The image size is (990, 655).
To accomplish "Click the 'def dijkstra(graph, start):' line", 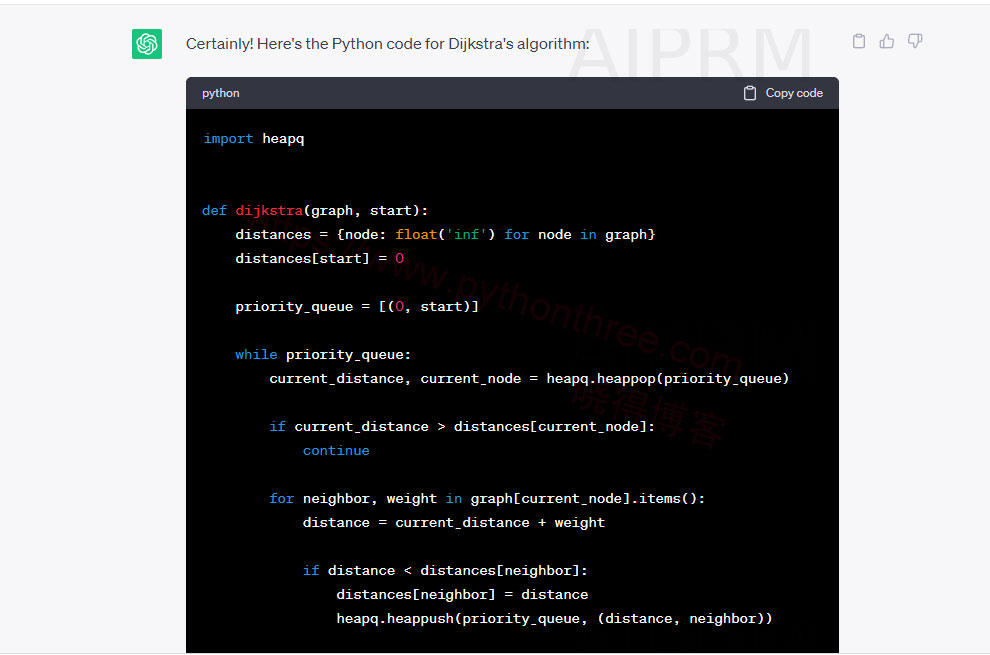I will tap(315, 210).
